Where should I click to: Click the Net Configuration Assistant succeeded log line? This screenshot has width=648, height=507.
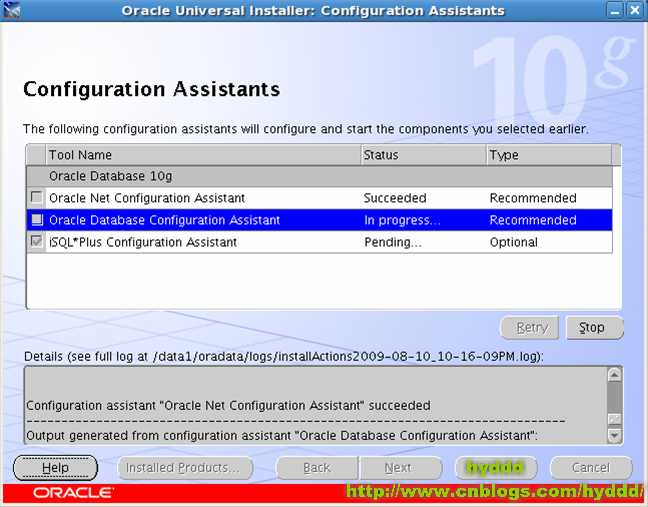(228, 405)
